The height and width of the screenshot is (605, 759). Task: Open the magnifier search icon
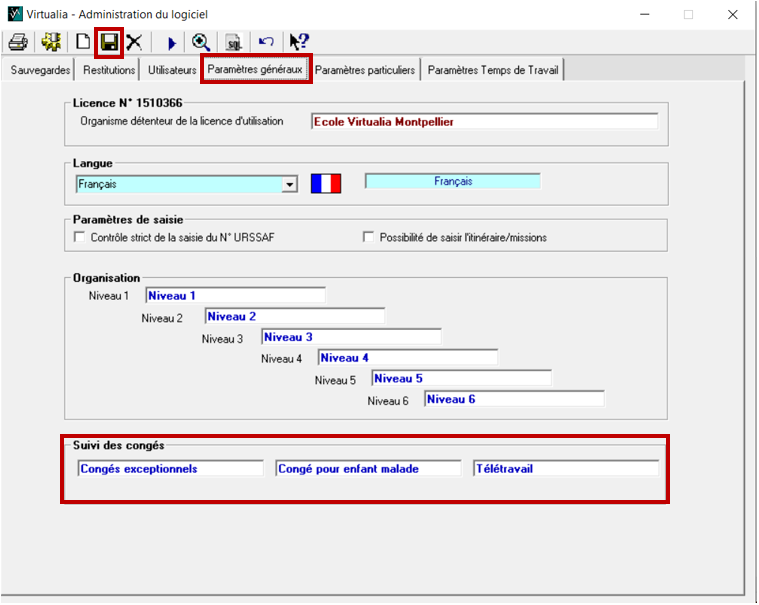click(201, 42)
